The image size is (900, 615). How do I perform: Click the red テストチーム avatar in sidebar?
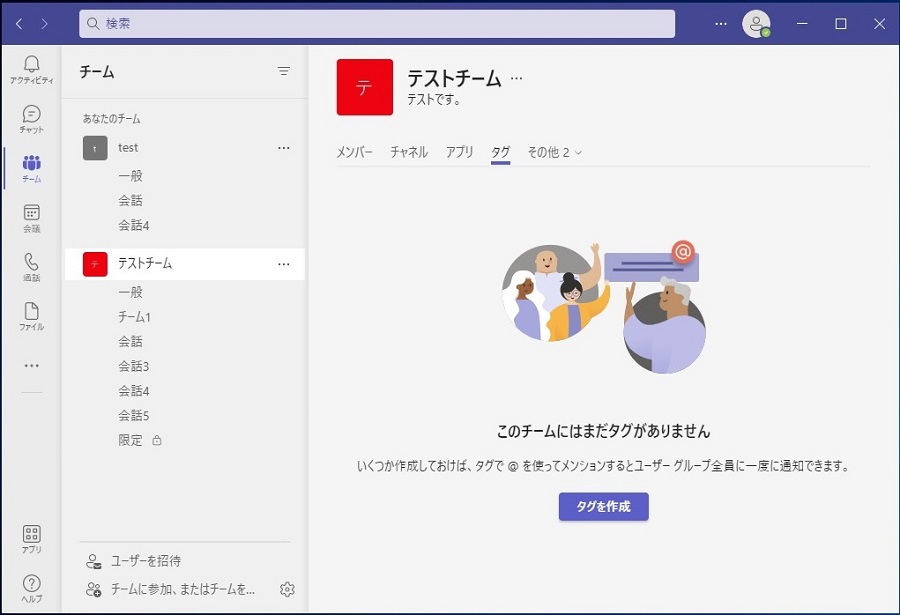pos(95,264)
